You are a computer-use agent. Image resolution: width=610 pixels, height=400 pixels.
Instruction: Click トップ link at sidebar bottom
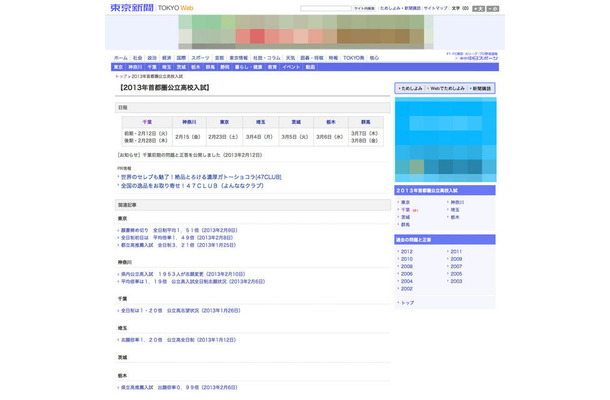[407, 303]
